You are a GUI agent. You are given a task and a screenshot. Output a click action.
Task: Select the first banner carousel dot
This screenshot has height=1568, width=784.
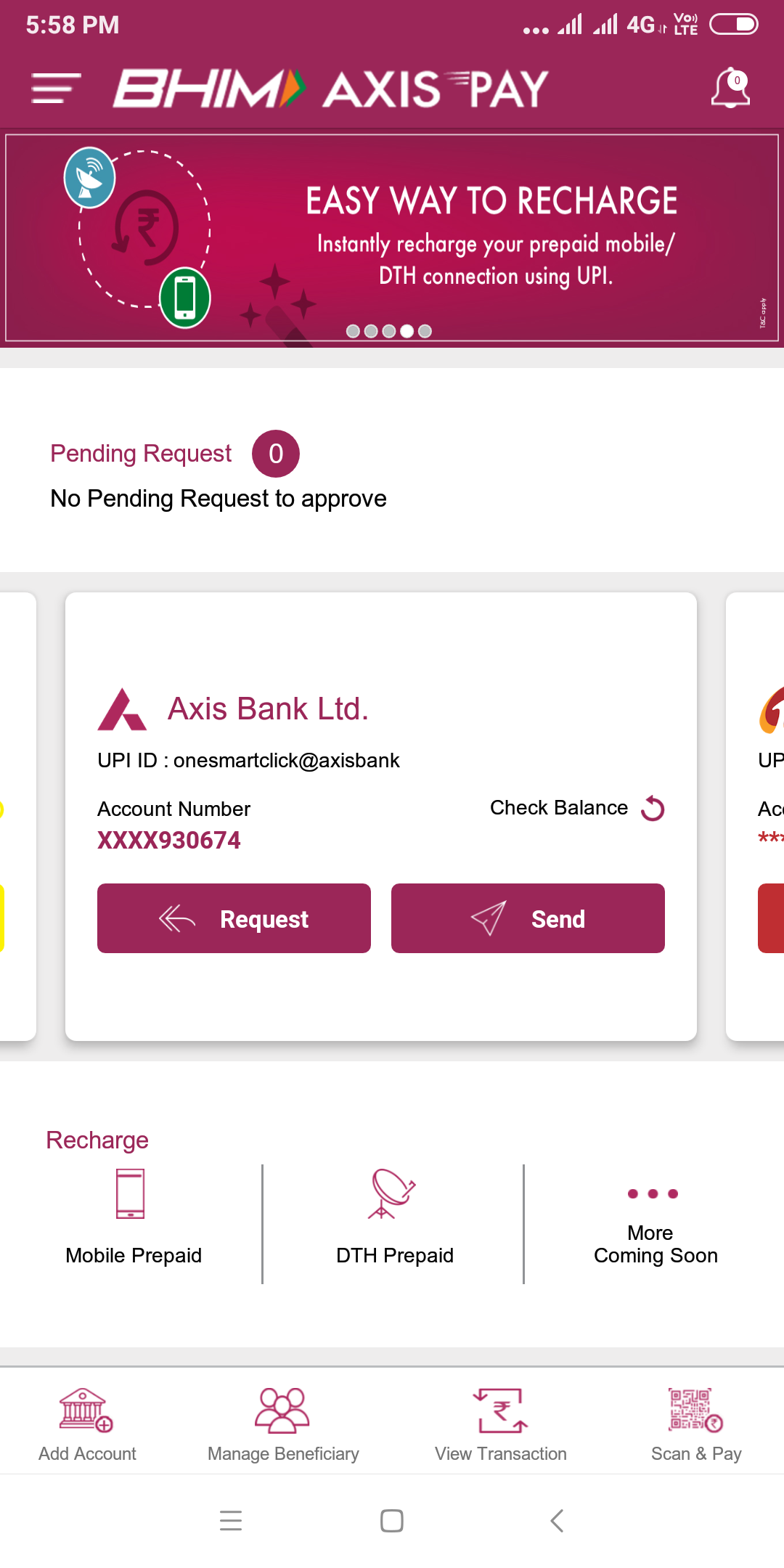[x=354, y=331]
